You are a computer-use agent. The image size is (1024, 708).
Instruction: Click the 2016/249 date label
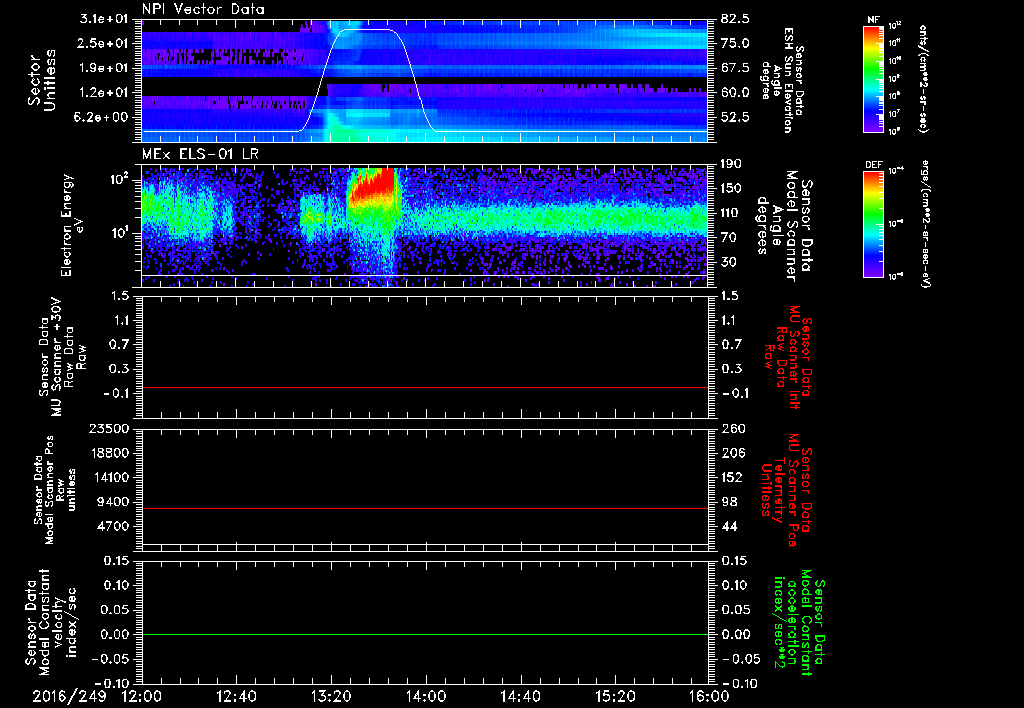(x=69, y=697)
